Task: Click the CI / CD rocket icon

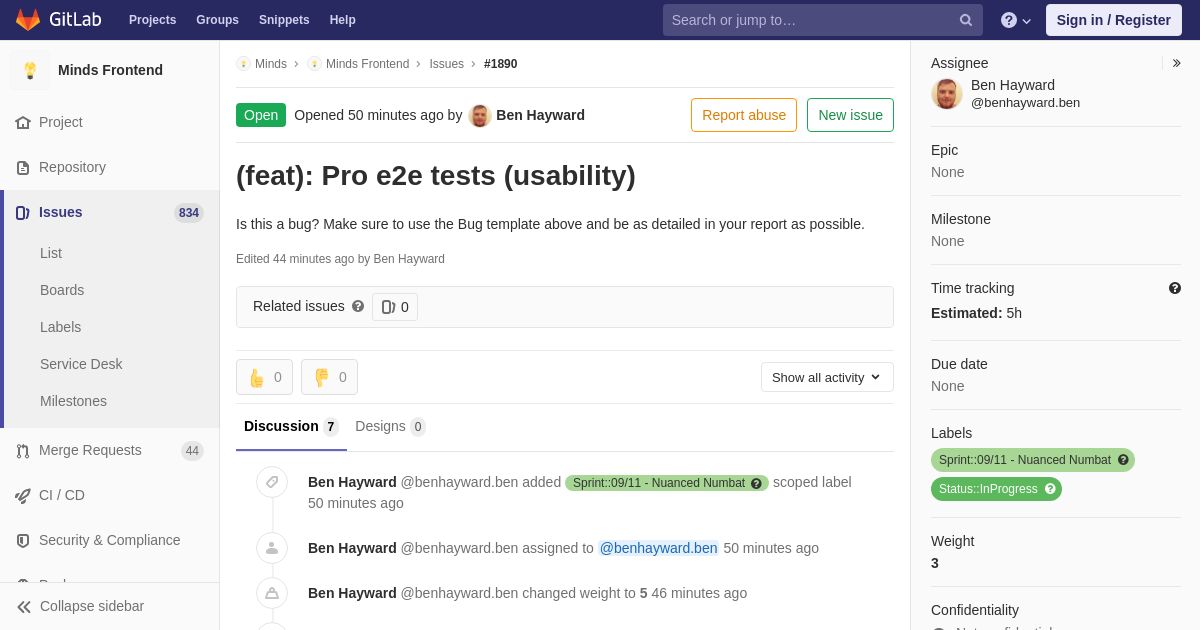Action: (23, 495)
